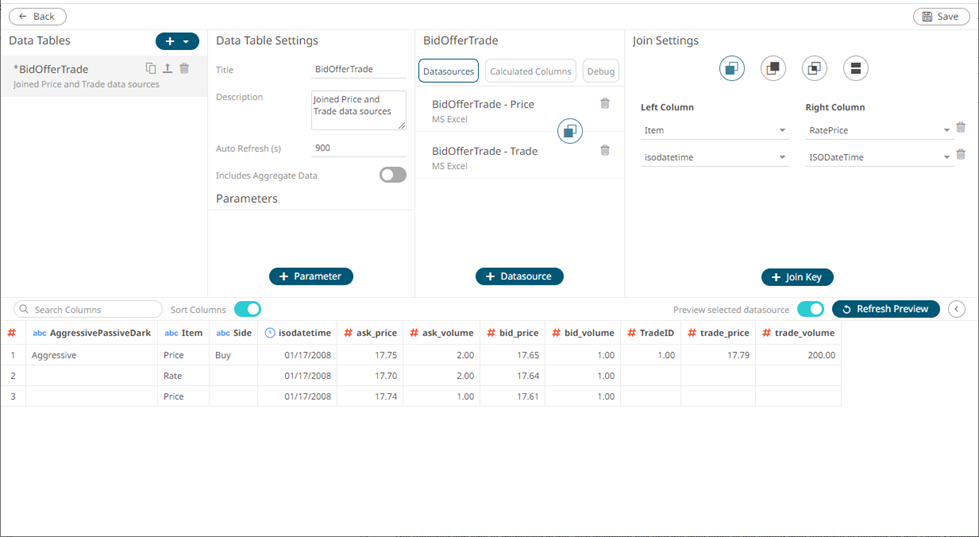Screen dimensions: 979x537
Task: Expand the ISODateTime right column dropdown
Action: [x=945, y=158]
